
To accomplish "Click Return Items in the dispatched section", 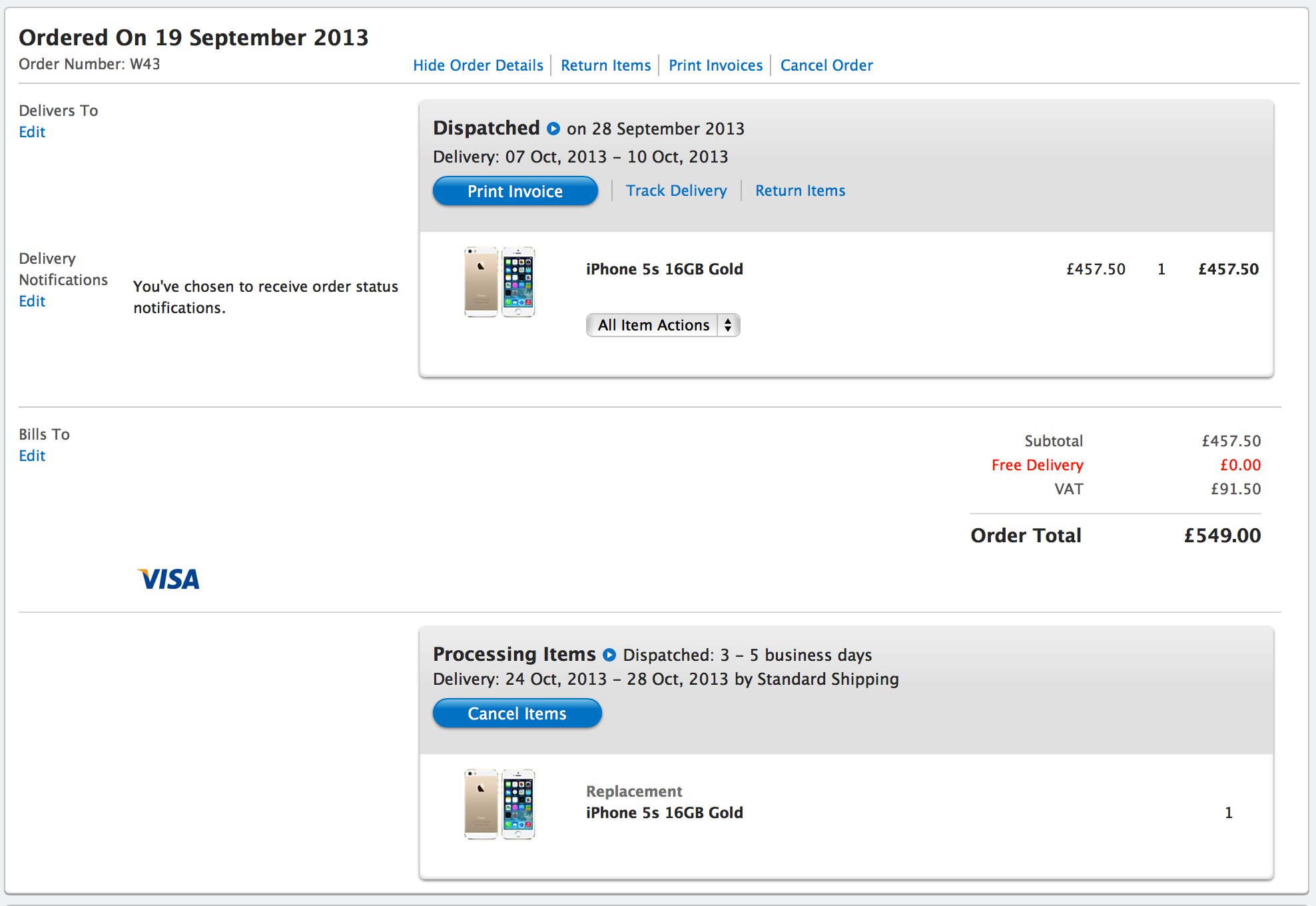I will click(x=800, y=191).
